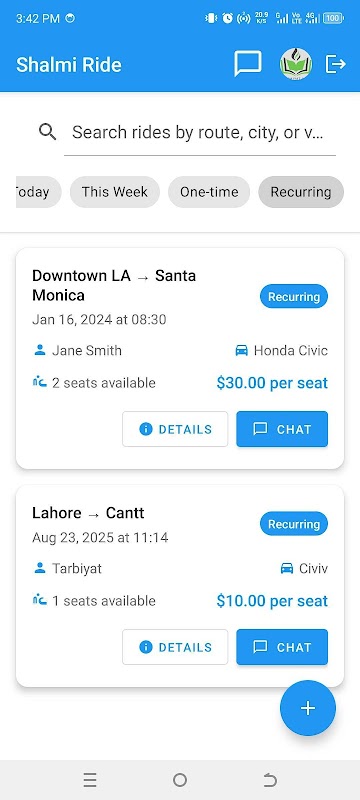Tap the Android home circle button
The image size is (360, 800).
point(180,780)
